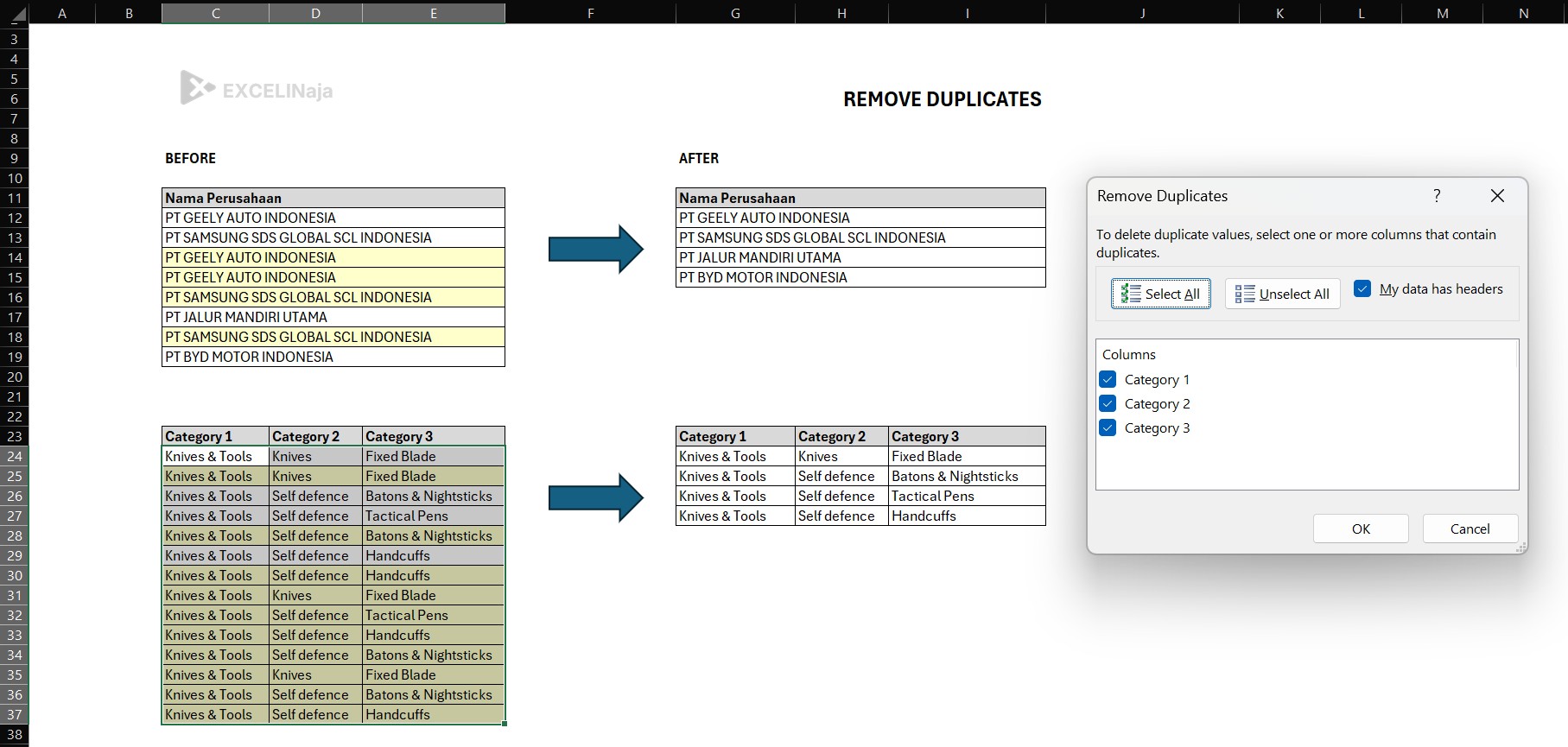This screenshot has width=1568, height=747.
Task: Select Category 3 header in BEFORE table
Action: point(434,436)
